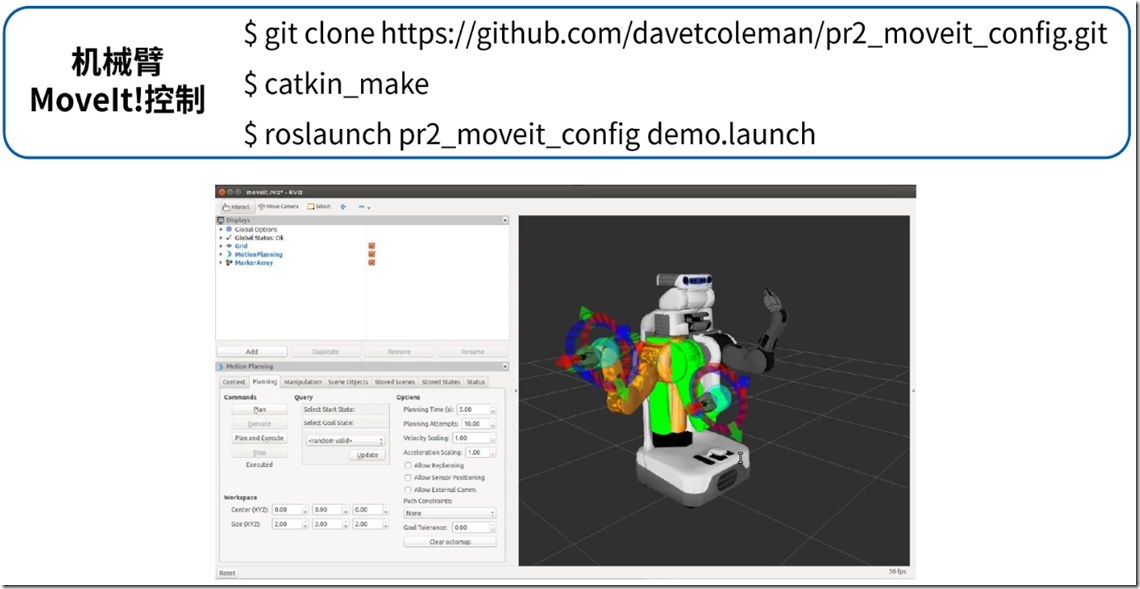Expand the Global Options tree row
1140x589 pixels.
(221, 230)
